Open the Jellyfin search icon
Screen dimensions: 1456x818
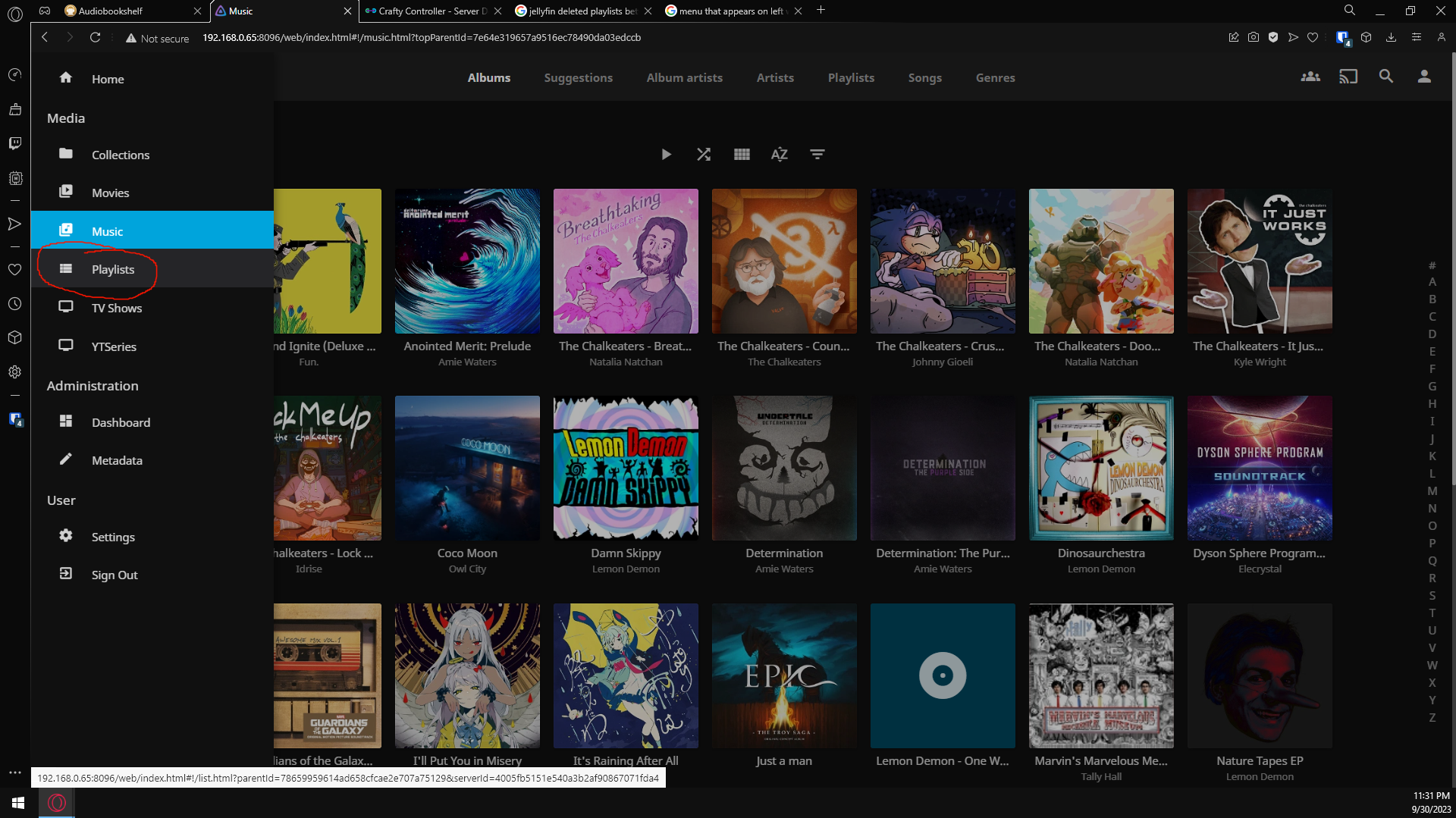[1386, 77]
